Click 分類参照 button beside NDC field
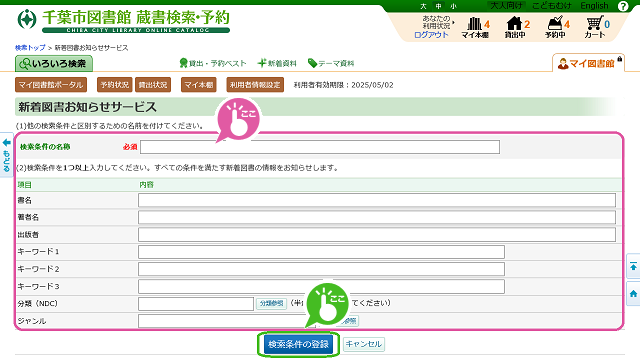 pyautogui.click(x=271, y=303)
